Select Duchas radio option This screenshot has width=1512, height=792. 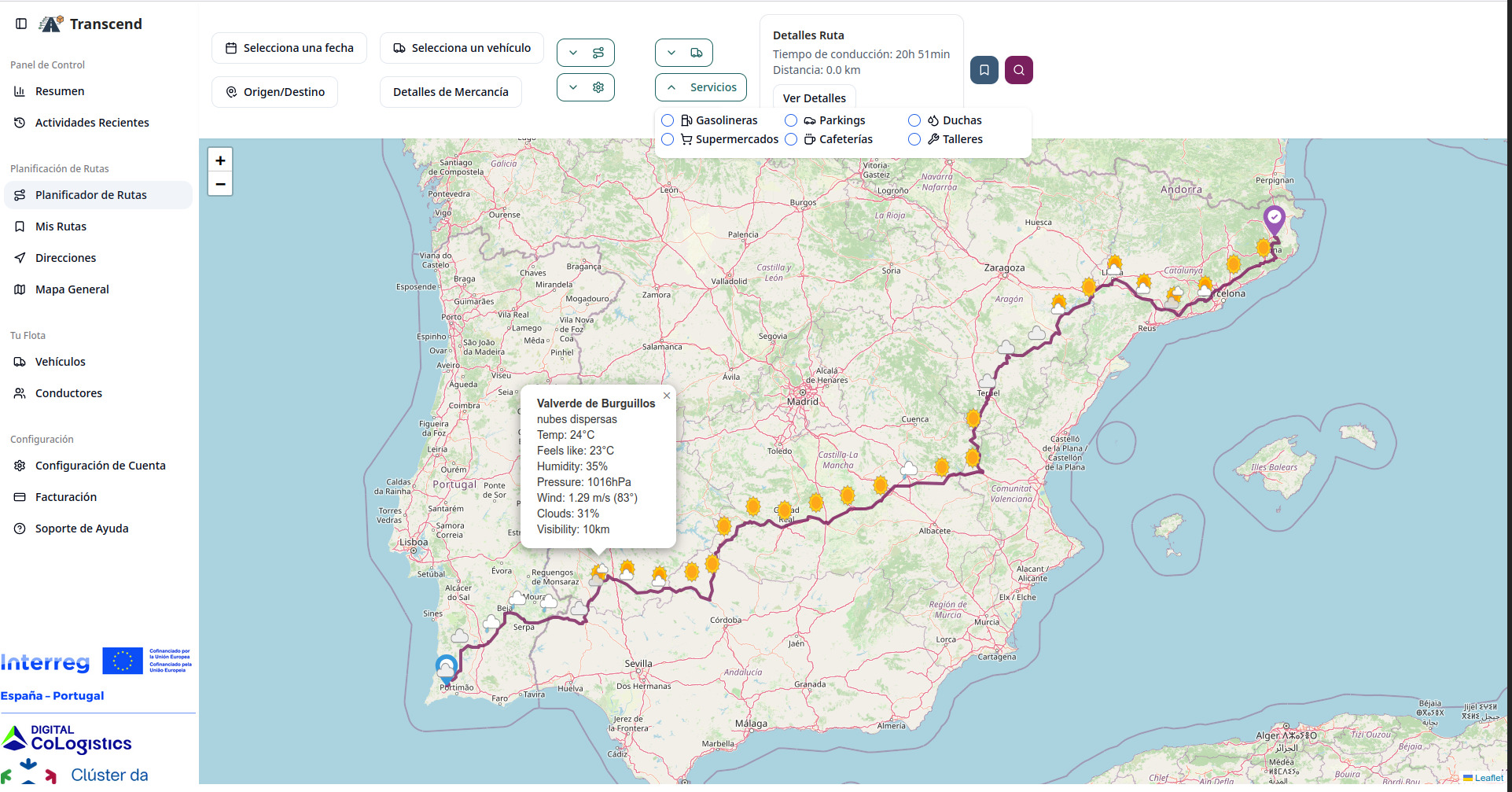914,120
